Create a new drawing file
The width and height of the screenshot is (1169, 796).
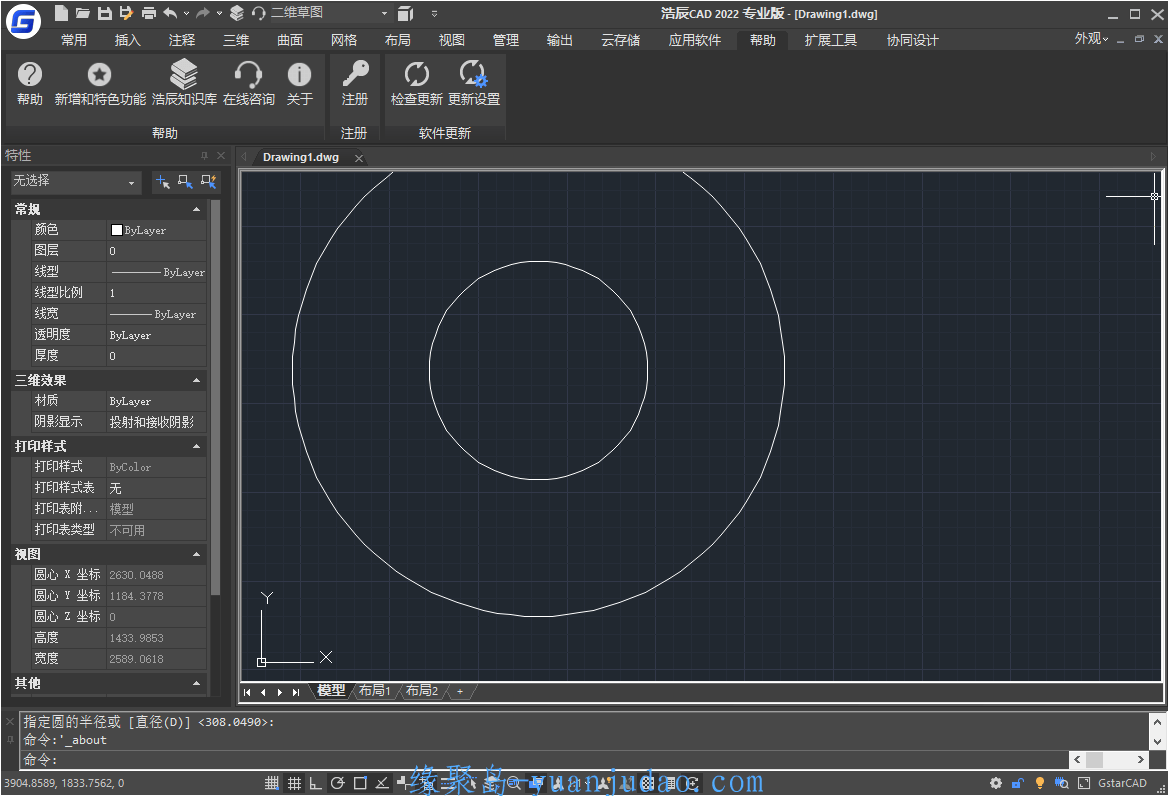pyautogui.click(x=62, y=13)
